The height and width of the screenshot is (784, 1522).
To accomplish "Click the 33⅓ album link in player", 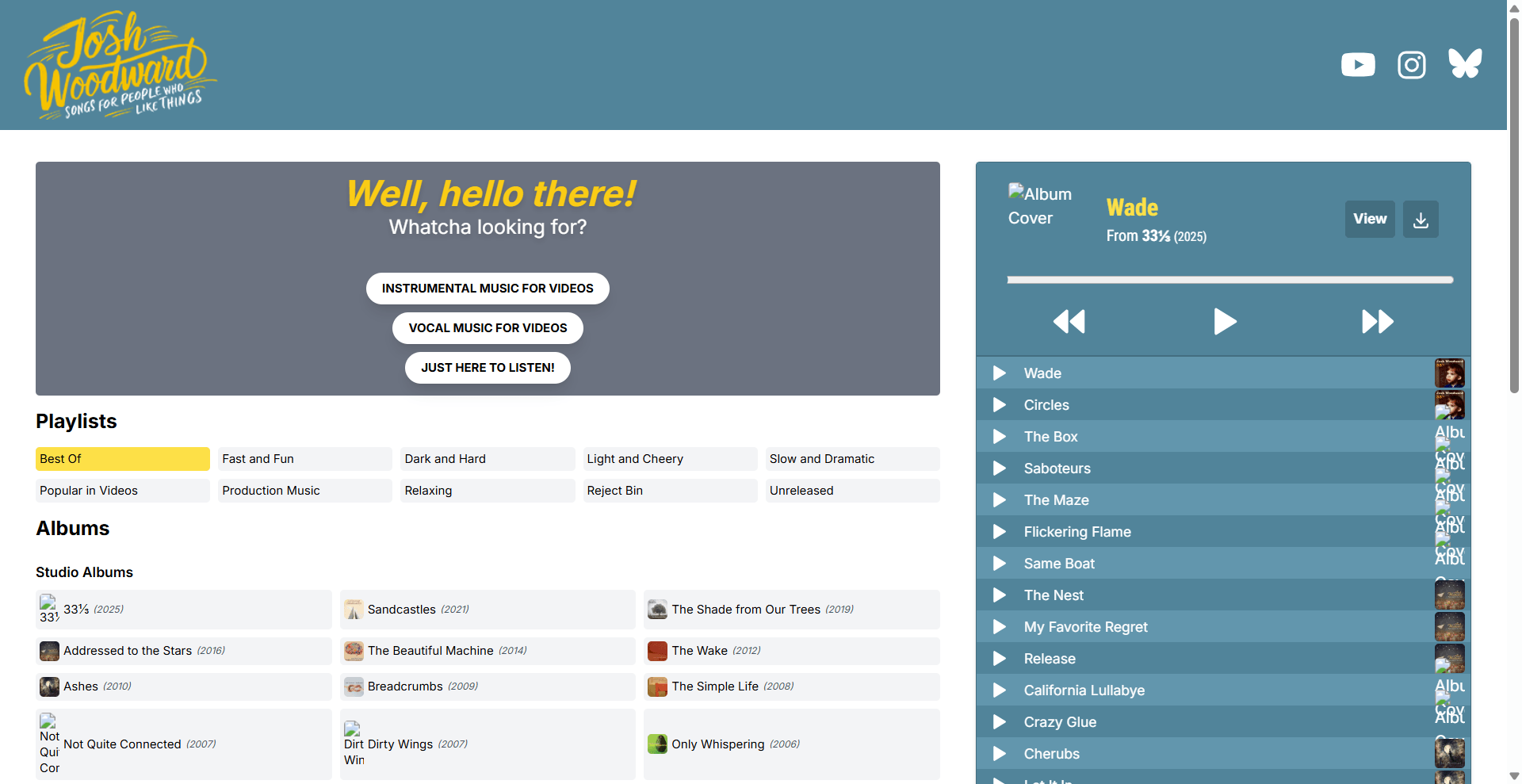I will tap(1156, 236).
